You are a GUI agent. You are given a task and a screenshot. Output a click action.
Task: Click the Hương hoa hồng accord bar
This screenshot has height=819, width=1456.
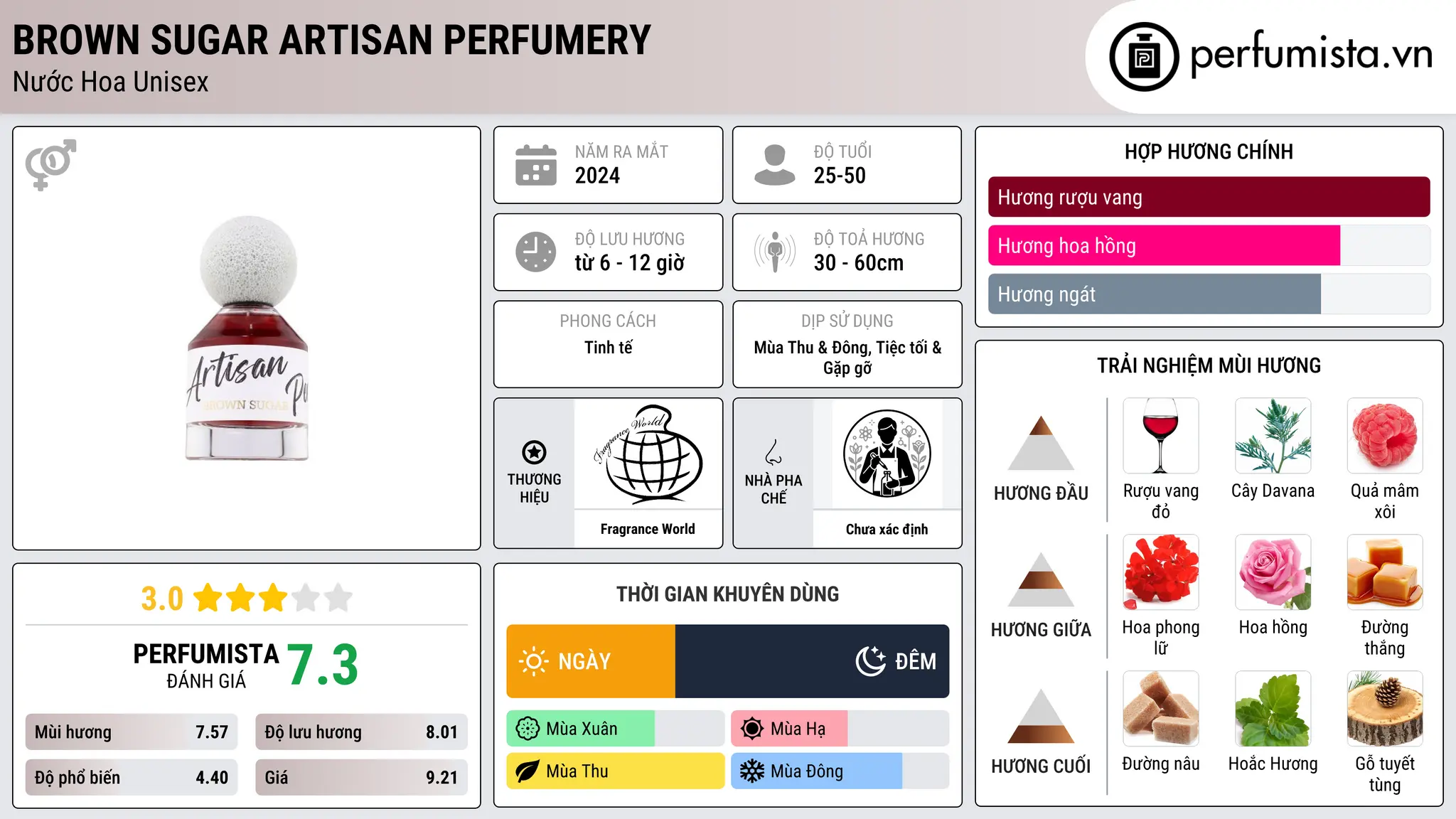point(1209,245)
